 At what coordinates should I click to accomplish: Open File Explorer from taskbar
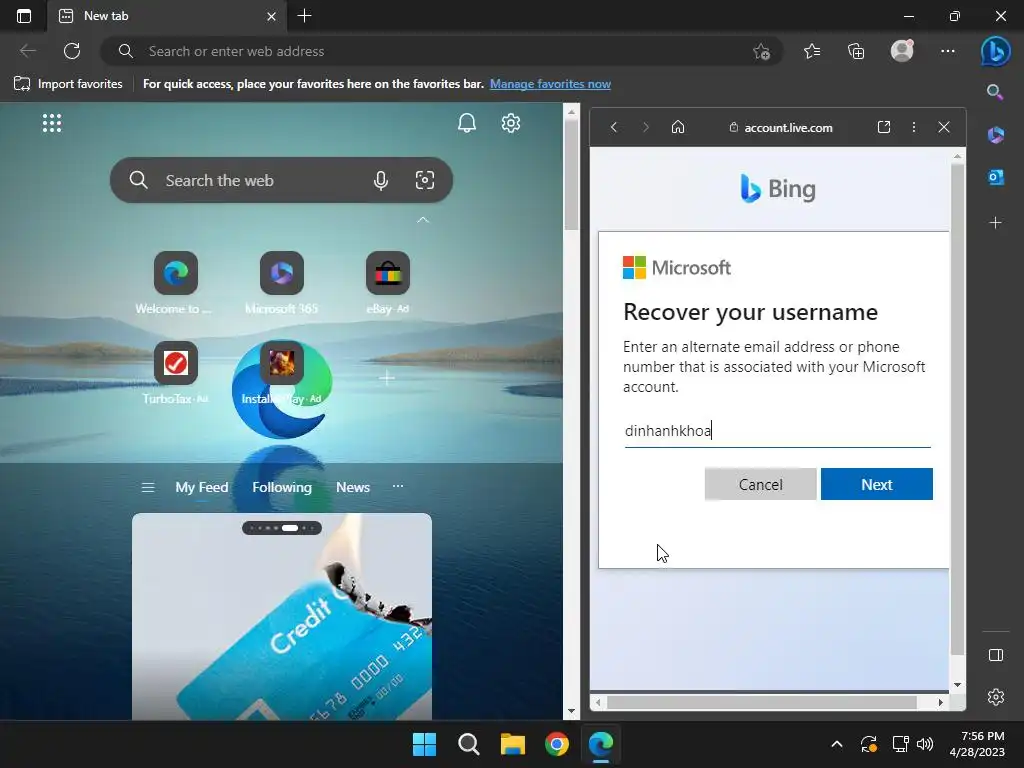pos(513,744)
